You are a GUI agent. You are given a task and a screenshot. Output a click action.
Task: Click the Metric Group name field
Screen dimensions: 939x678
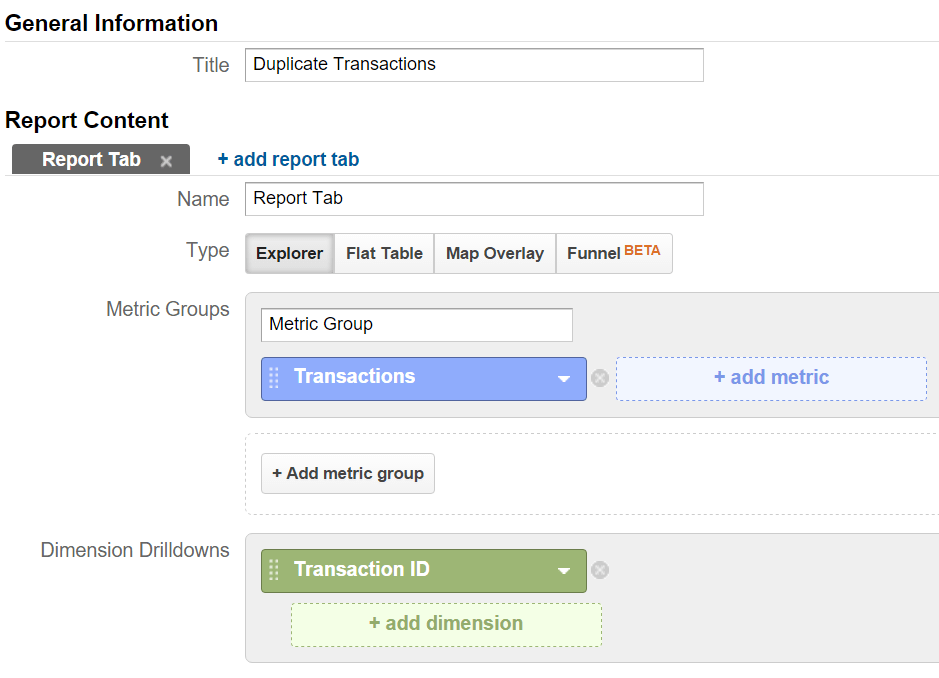[416, 324]
